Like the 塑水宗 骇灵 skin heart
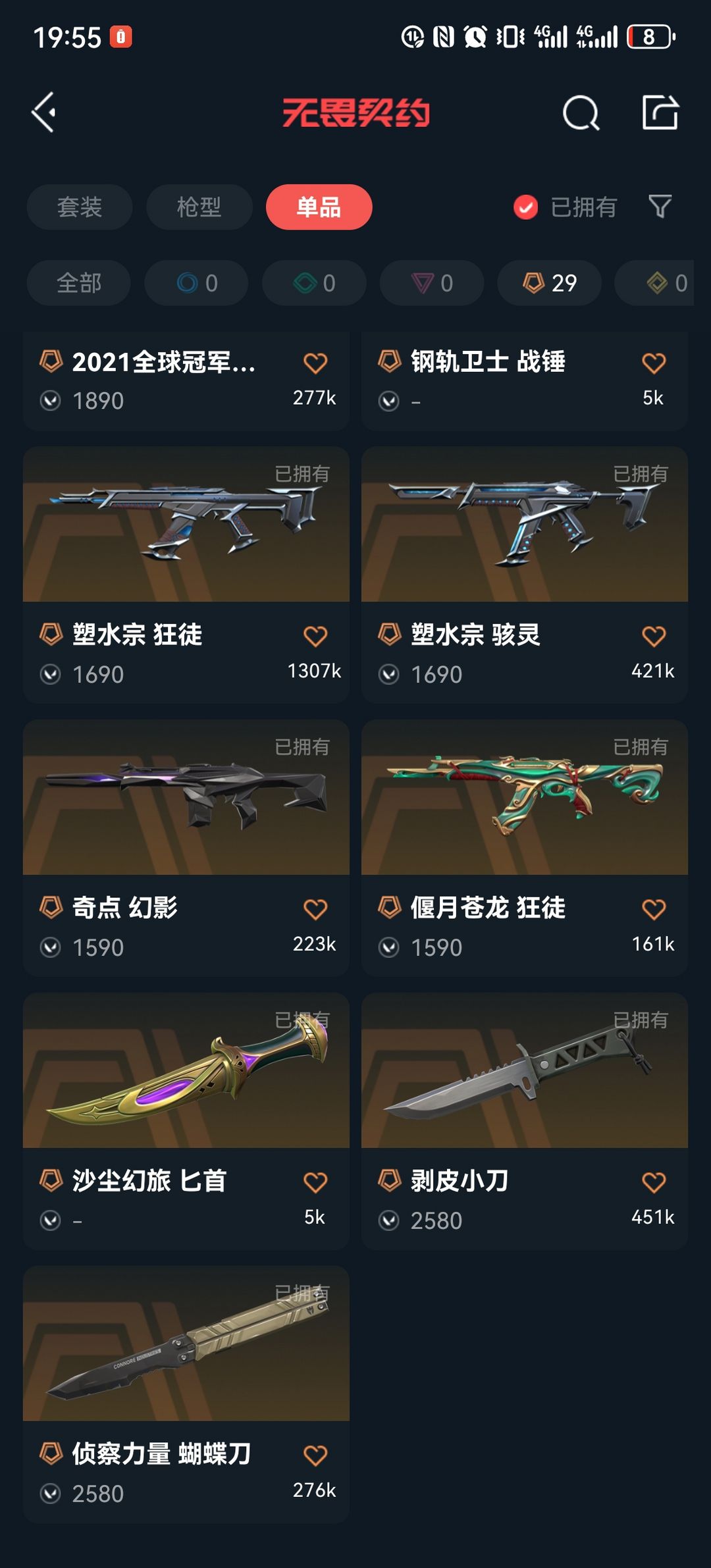The image size is (711, 1568). (654, 637)
